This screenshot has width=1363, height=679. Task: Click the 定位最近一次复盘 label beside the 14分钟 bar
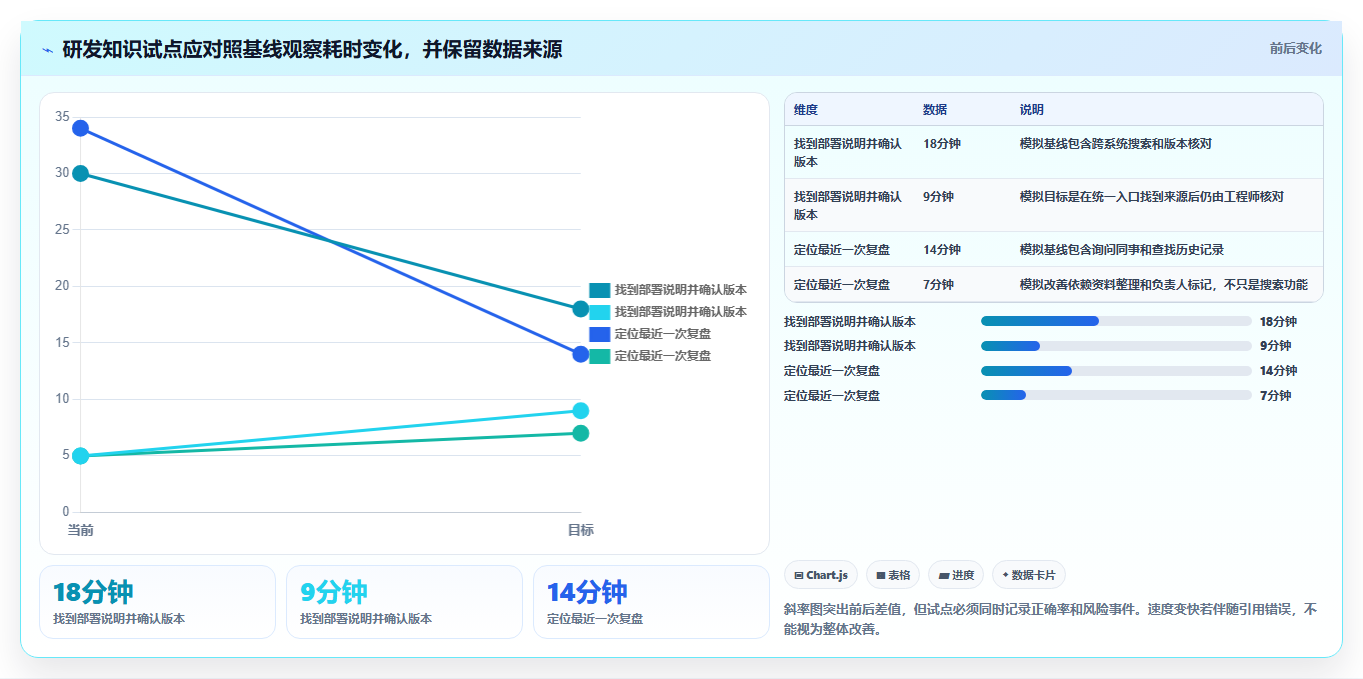[x=832, y=371]
